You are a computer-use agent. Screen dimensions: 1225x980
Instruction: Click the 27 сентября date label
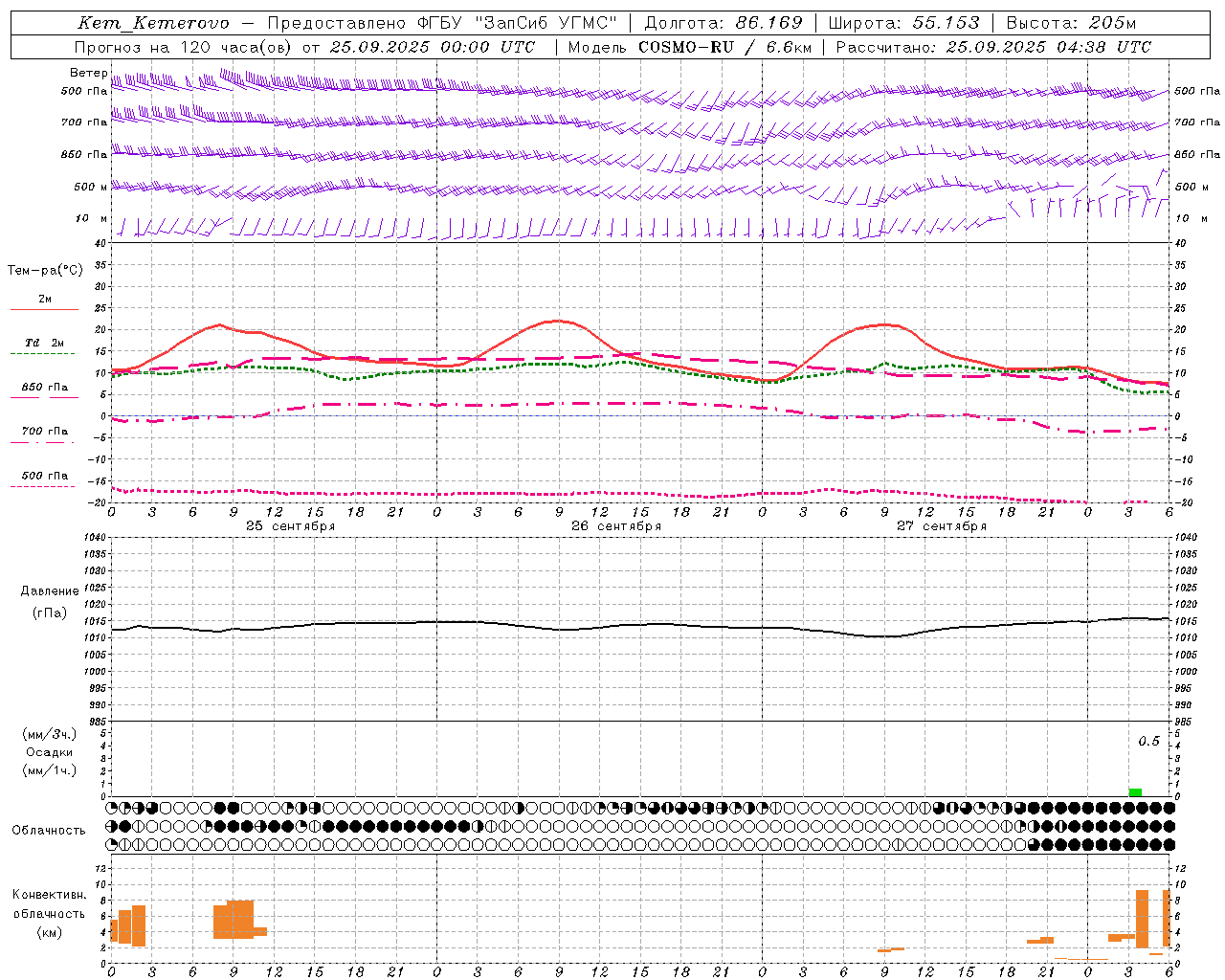click(942, 526)
